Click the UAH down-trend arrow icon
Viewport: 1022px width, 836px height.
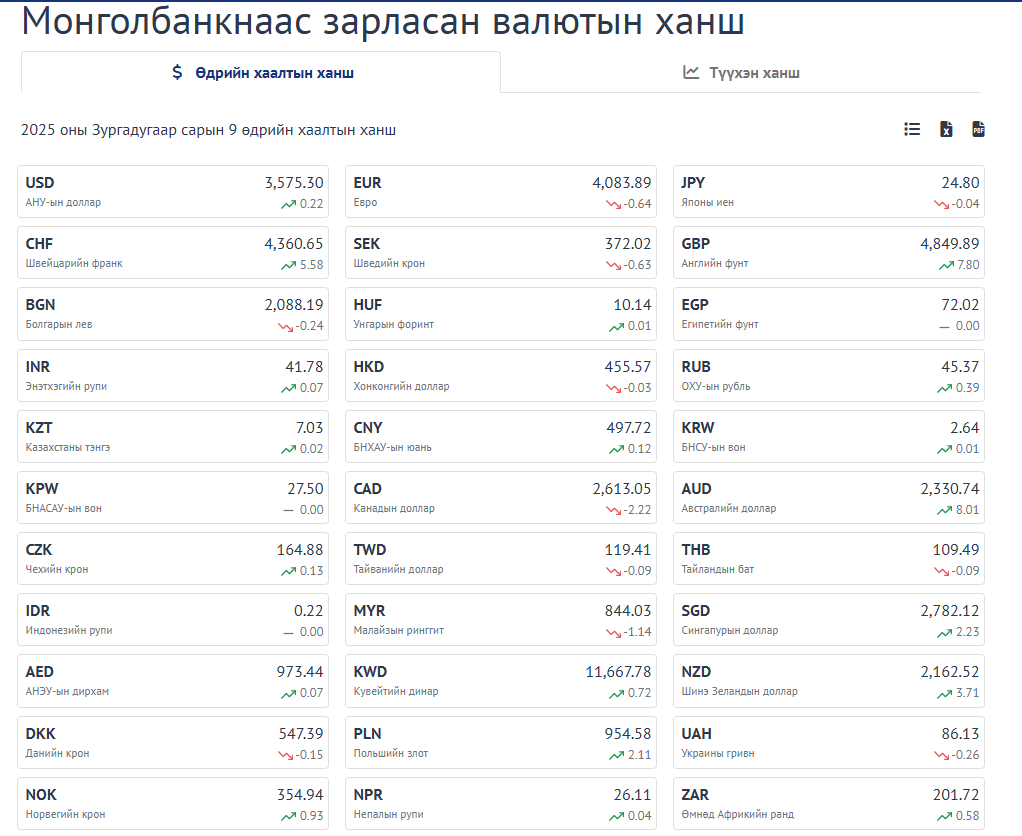(x=941, y=755)
